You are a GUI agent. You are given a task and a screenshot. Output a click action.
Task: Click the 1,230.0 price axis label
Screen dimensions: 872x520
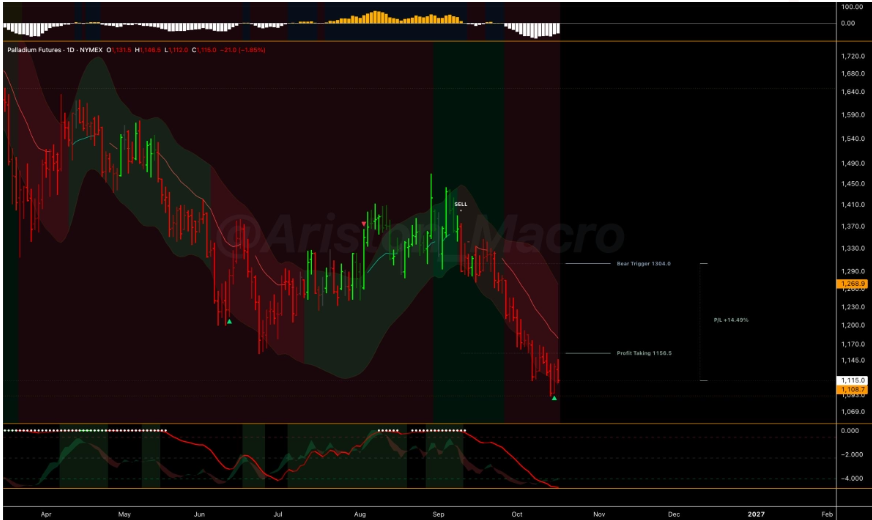853,307
